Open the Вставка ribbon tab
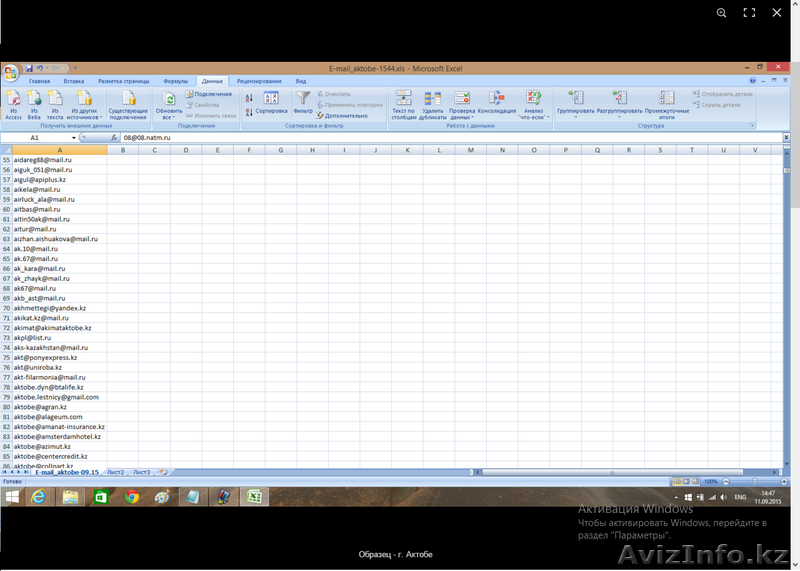 (x=73, y=80)
